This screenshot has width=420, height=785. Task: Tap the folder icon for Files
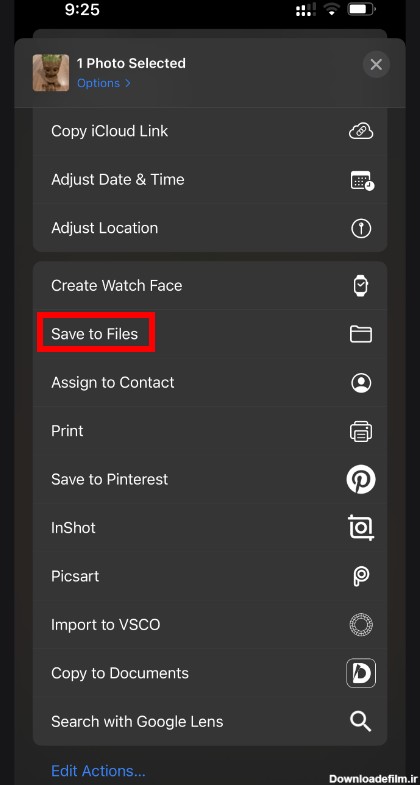tap(361, 333)
